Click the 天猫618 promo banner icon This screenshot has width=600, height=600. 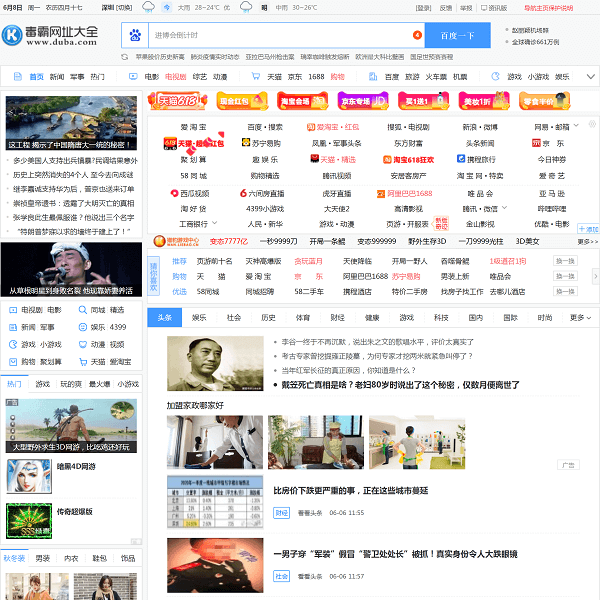[178, 101]
